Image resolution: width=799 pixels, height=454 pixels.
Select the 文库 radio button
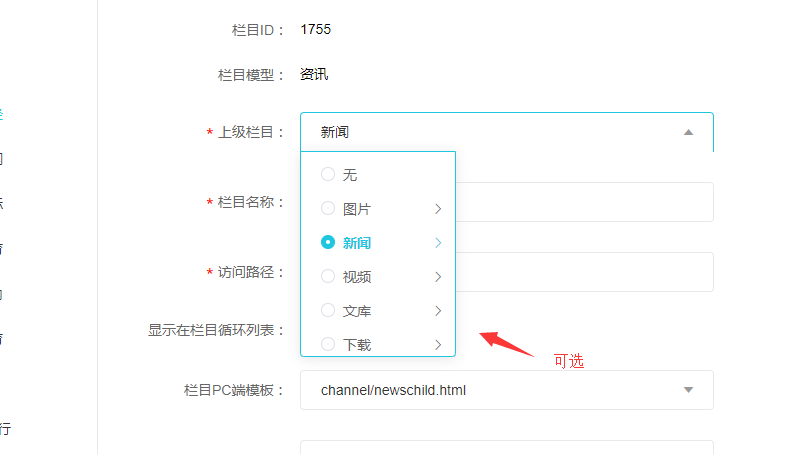point(328,311)
